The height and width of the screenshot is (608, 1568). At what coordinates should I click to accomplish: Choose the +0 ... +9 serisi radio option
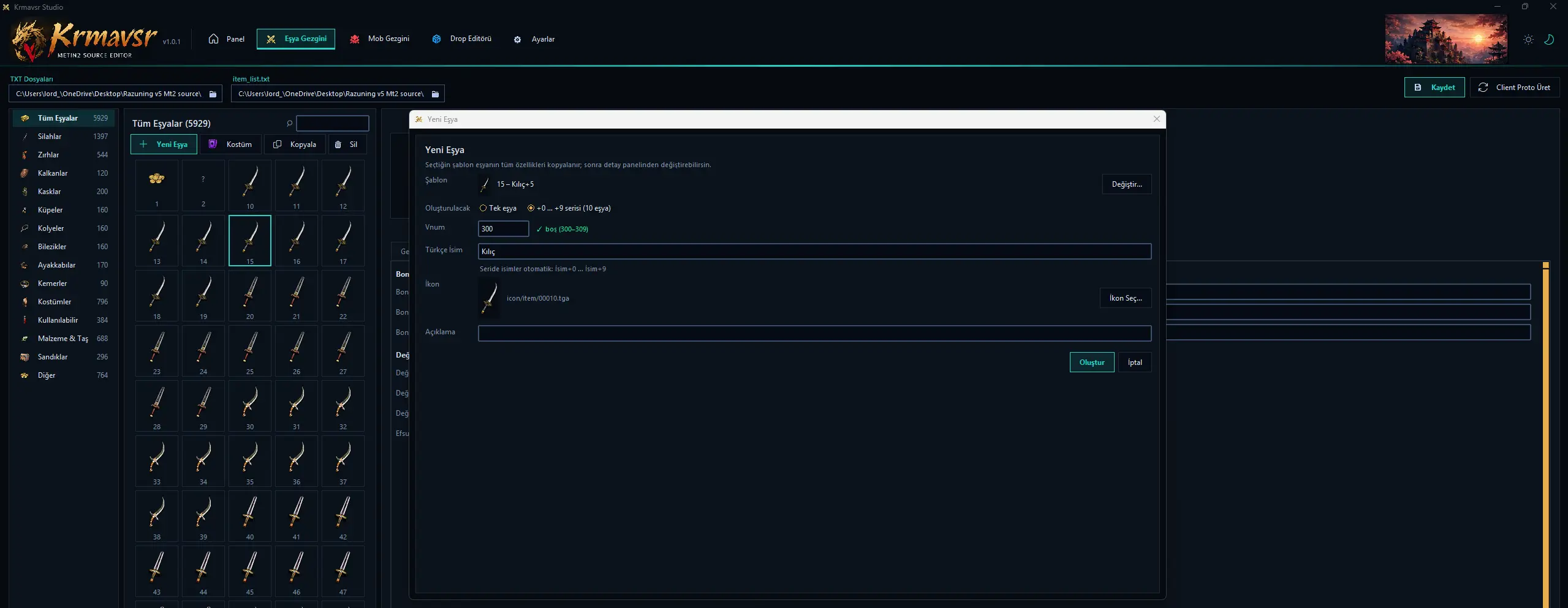(569, 208)
